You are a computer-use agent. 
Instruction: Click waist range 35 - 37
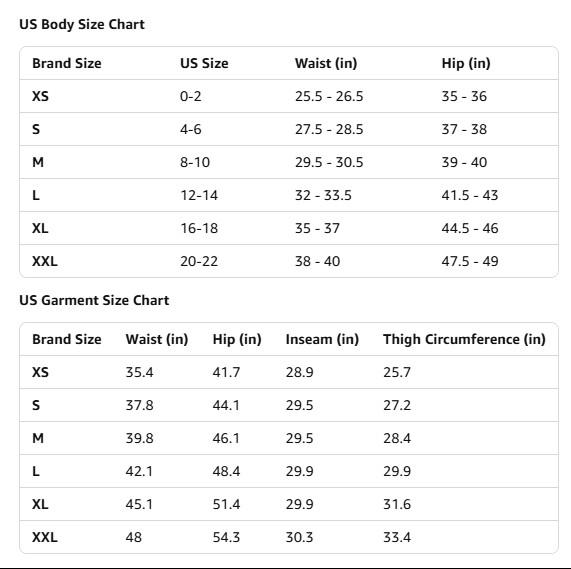click(x=317, y=228)
